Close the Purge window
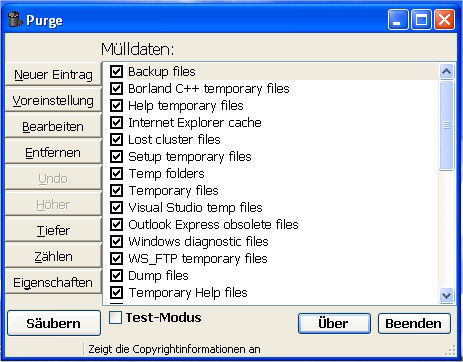The height and width of the screenshot is (362, 463). (x=444, y=20)
